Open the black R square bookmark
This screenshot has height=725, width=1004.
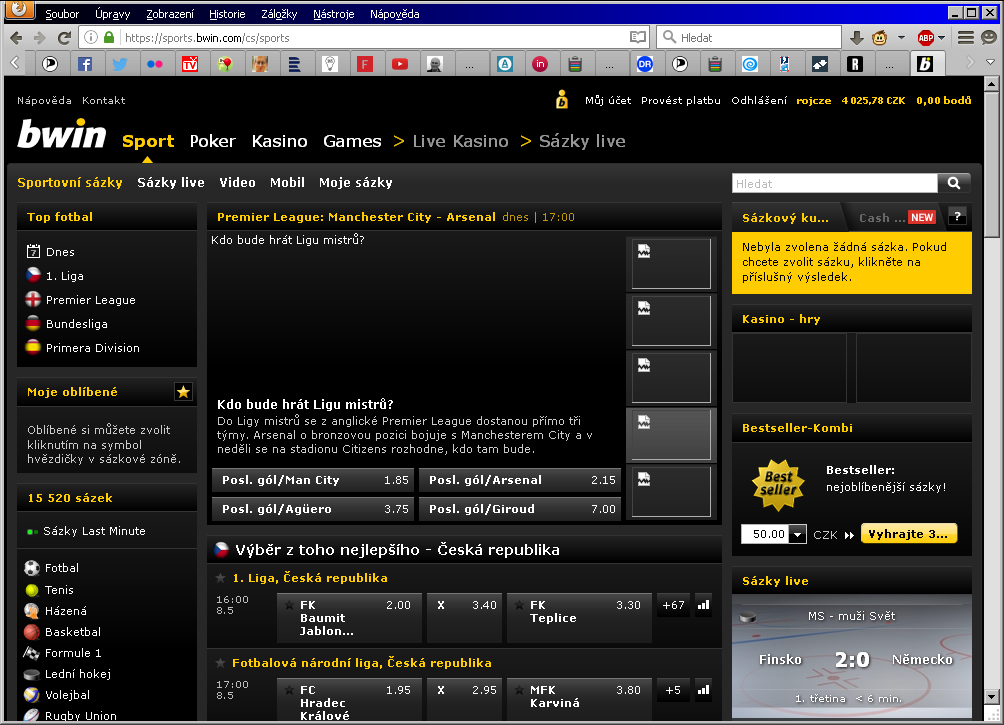point(855,63)
